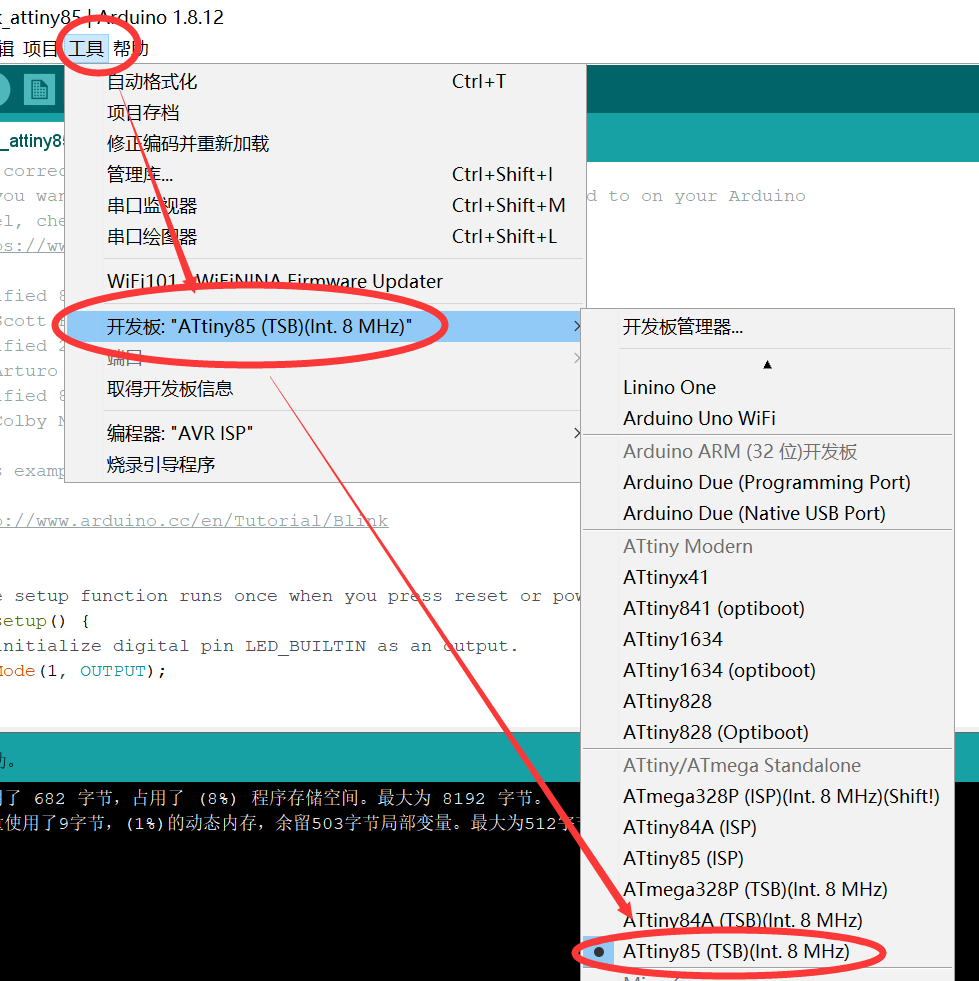Viewport: 979px width, 981px height.
Task: Click the board list scroll-up arrow
Action: click(768, 364)
